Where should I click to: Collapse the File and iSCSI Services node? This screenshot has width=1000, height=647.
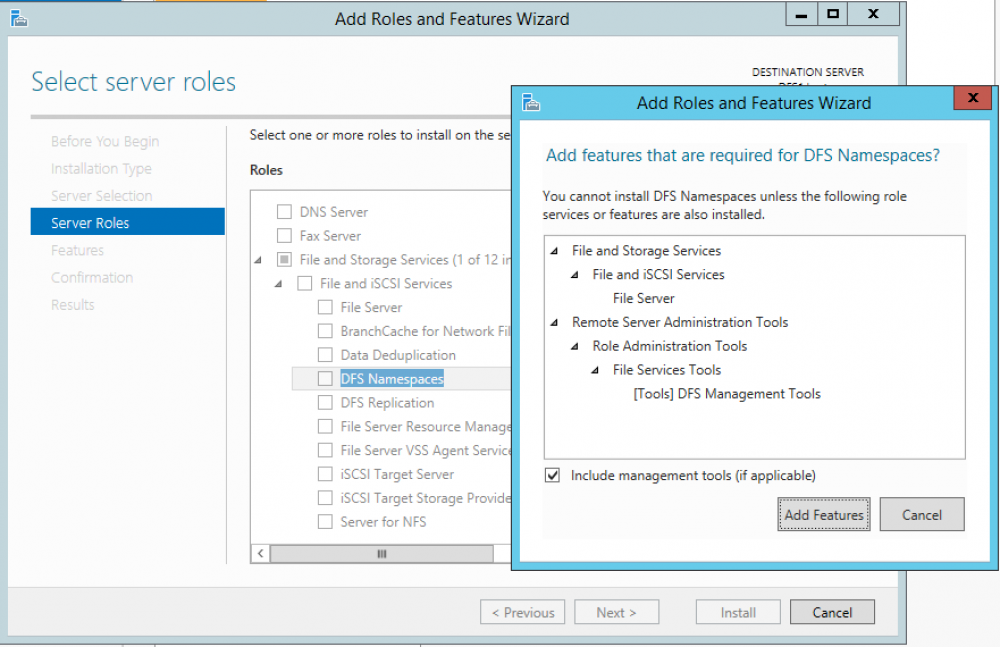[x=278, y=283]
